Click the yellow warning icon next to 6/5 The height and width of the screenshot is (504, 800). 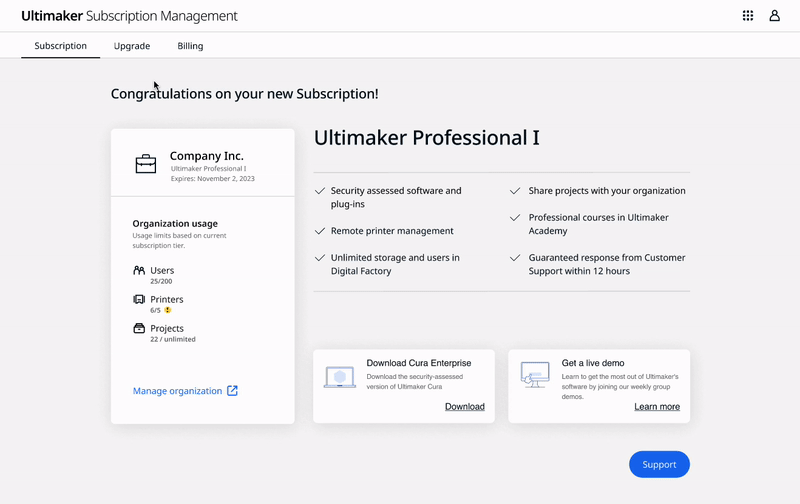[167, 310]
